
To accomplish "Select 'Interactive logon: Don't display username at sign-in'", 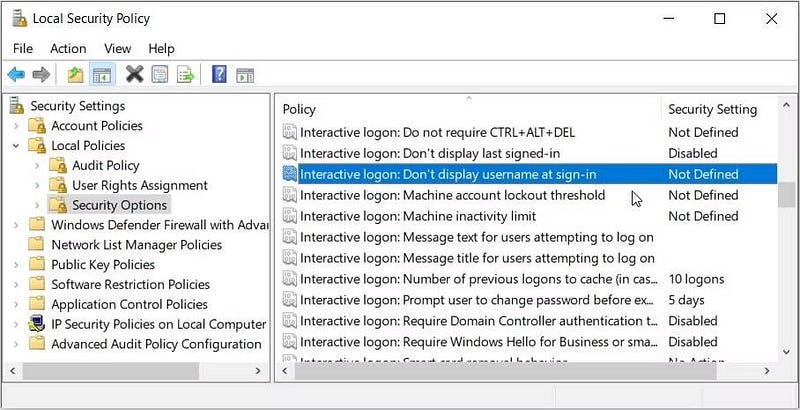I will 529,174.
